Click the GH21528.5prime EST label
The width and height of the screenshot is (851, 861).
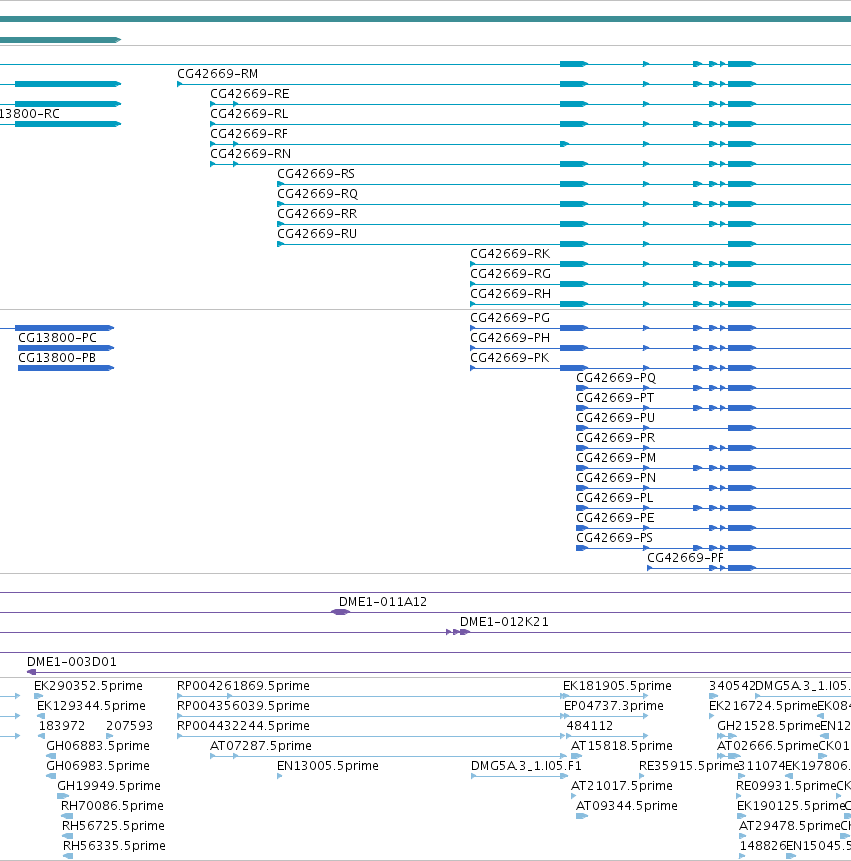pos(769,726)
